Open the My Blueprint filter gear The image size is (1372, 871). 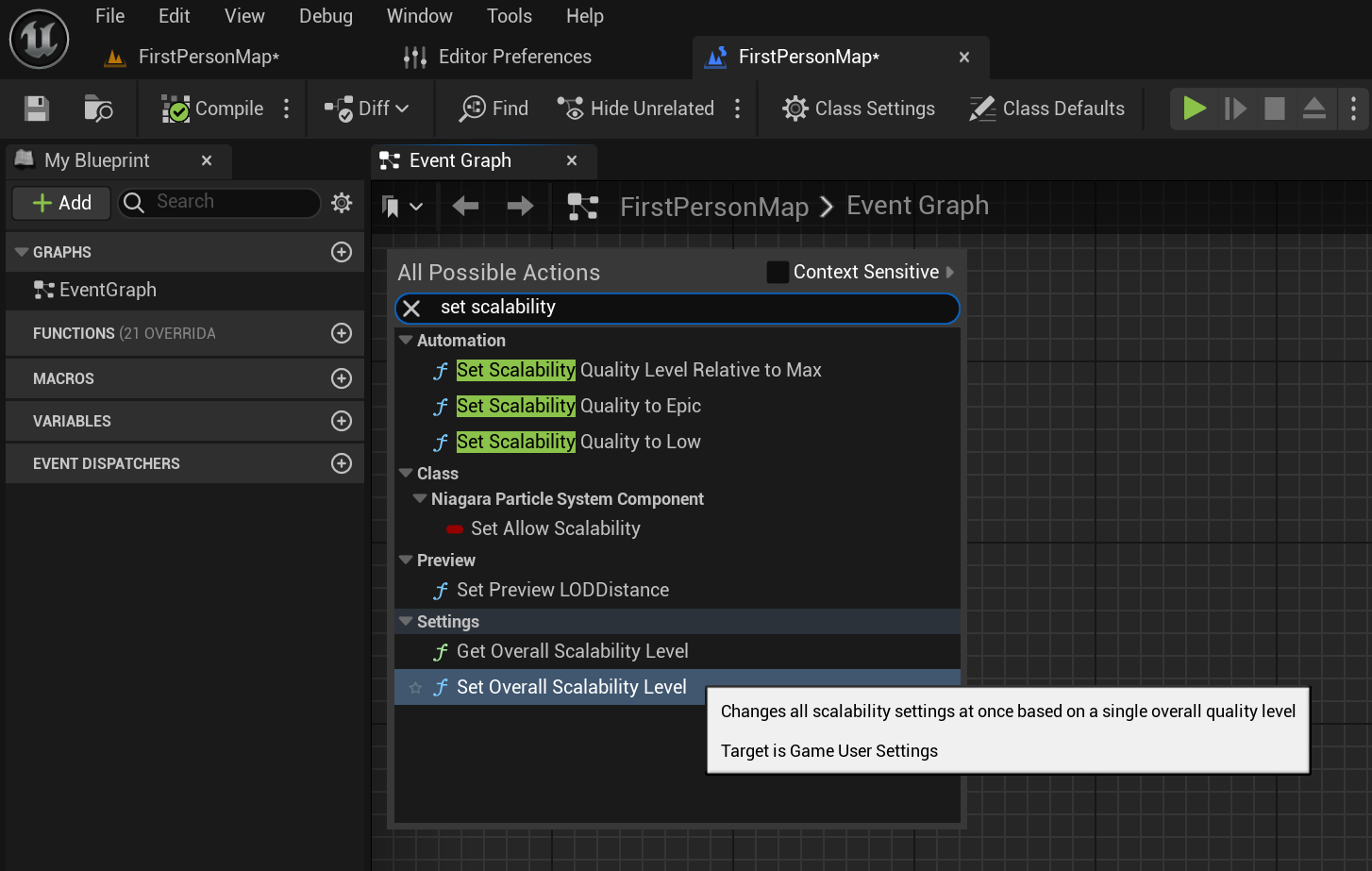click(341, 202)
